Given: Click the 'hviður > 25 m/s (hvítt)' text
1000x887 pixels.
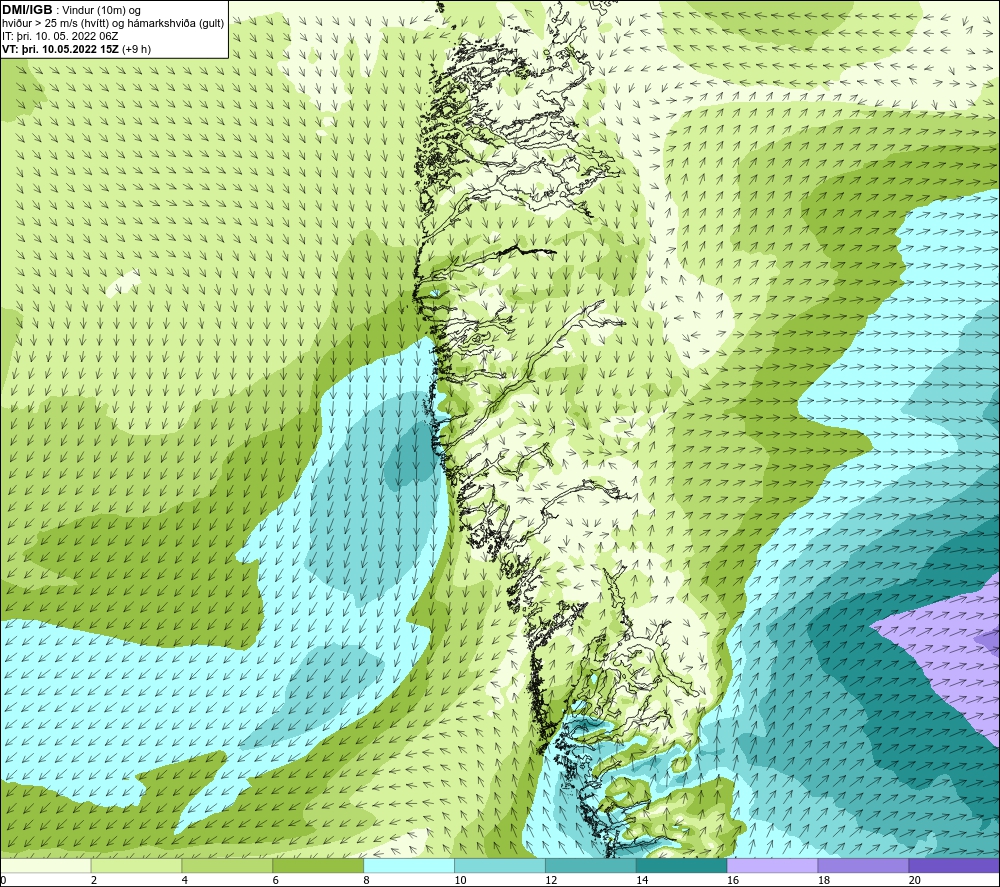Looking at the screenshot, I should [x=53, y=24].
